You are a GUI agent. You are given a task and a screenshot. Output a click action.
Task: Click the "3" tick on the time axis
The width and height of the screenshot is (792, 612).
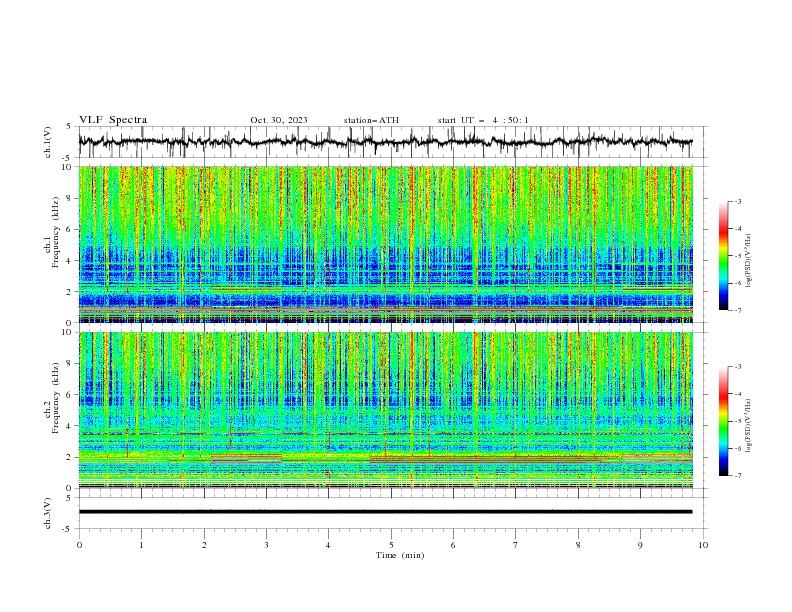[x=266, y=545]
